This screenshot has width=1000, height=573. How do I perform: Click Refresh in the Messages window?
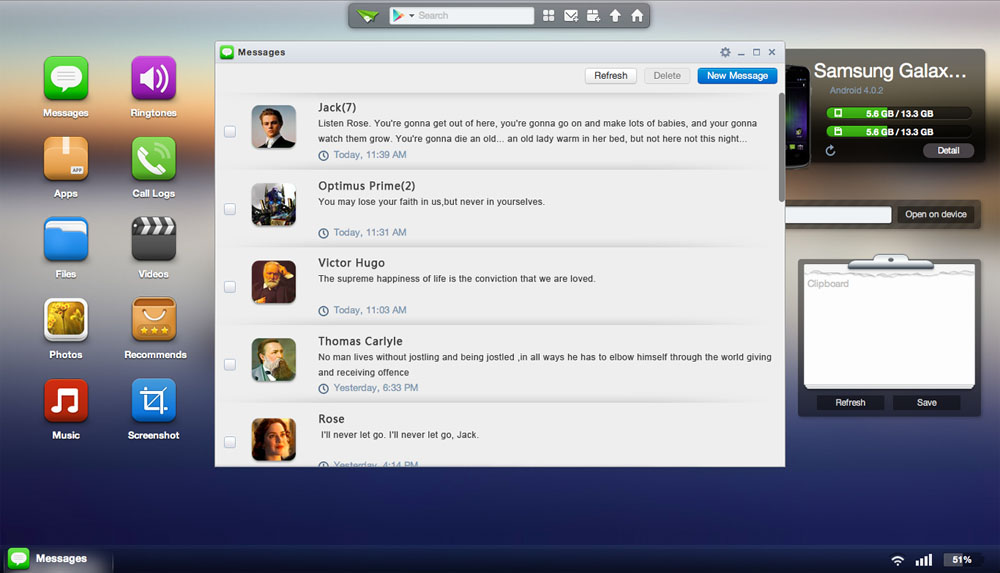[611, 76]
